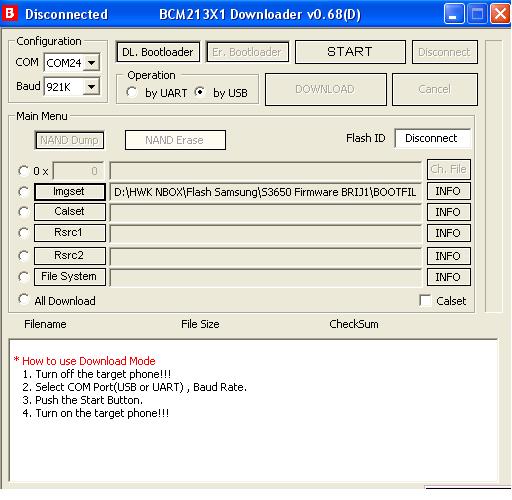Select the Imgset row radio button
This screenshot has width=512, height=500.
[23, 192]
